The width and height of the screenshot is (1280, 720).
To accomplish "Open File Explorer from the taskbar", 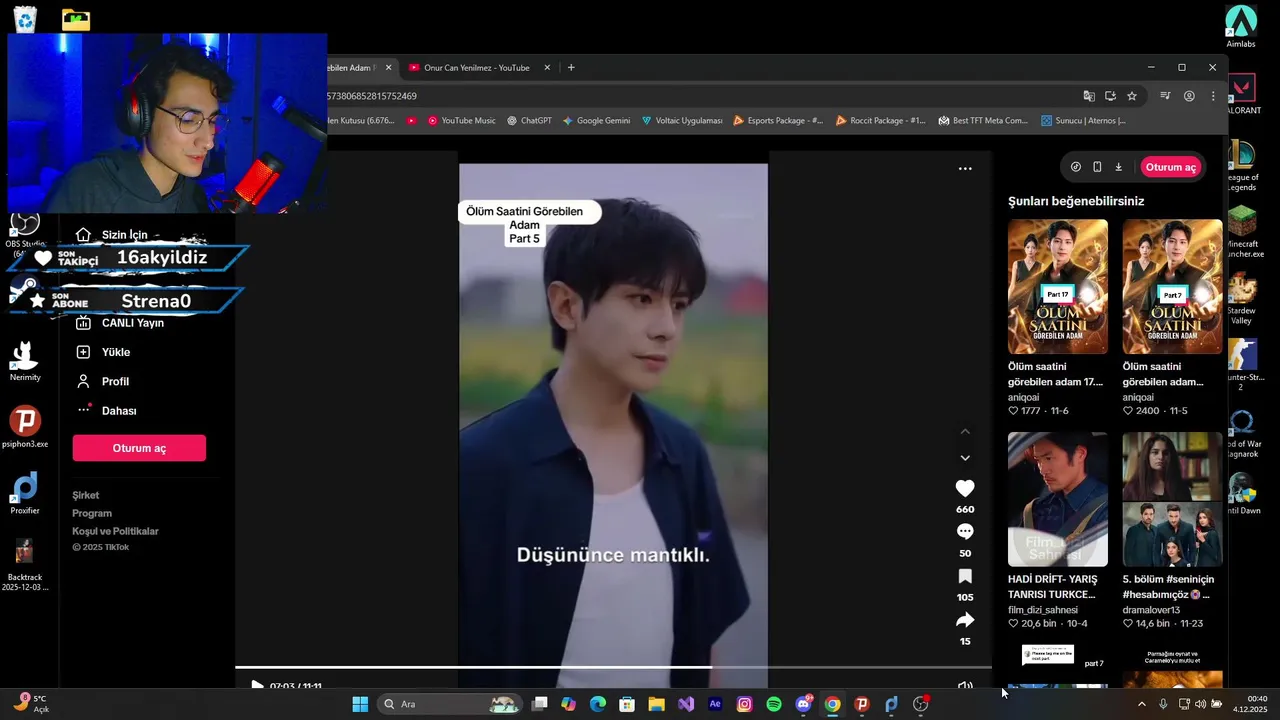I will pyautogui.click(x=656, y=704).
